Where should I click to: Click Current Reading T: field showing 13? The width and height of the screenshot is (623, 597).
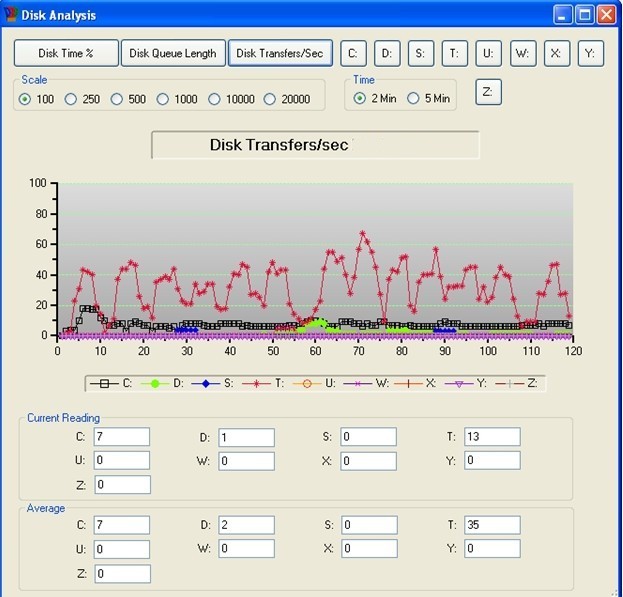pos(492,437)
